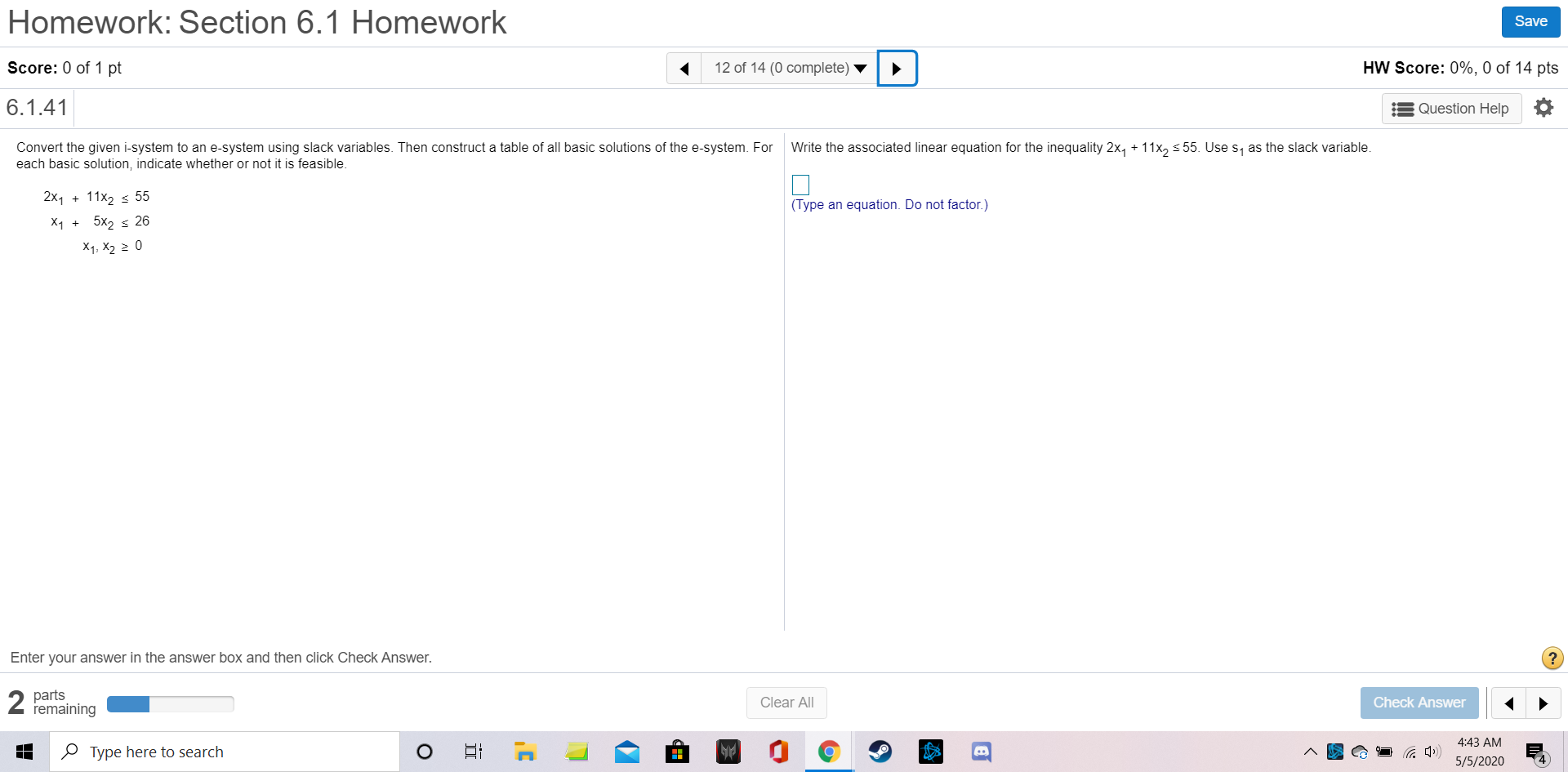Click 'Score: 0 of 1 pt' text
This screenshot has width=1568, height=772.
tap(65, 68)
